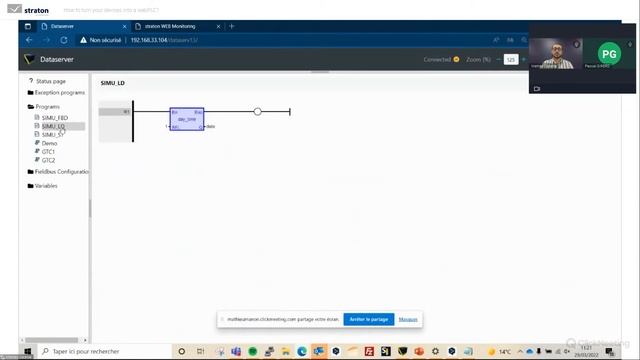
Task: Click the GTC1 program icon
Action: 37,151
